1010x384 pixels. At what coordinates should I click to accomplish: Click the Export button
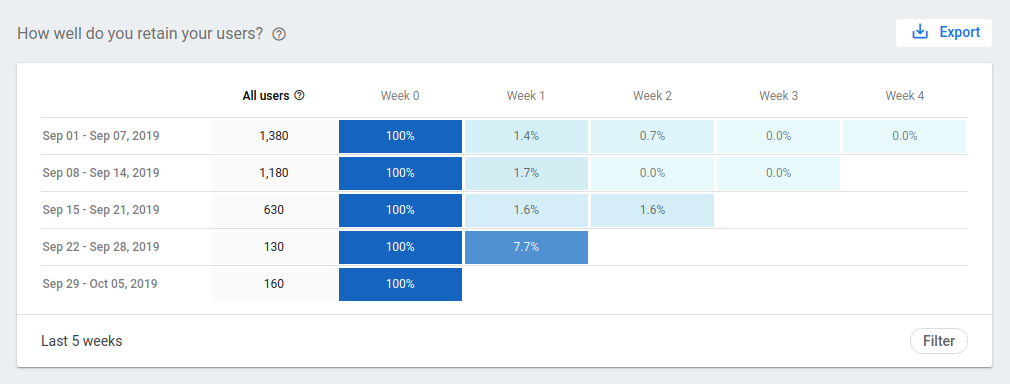point(944,33)
